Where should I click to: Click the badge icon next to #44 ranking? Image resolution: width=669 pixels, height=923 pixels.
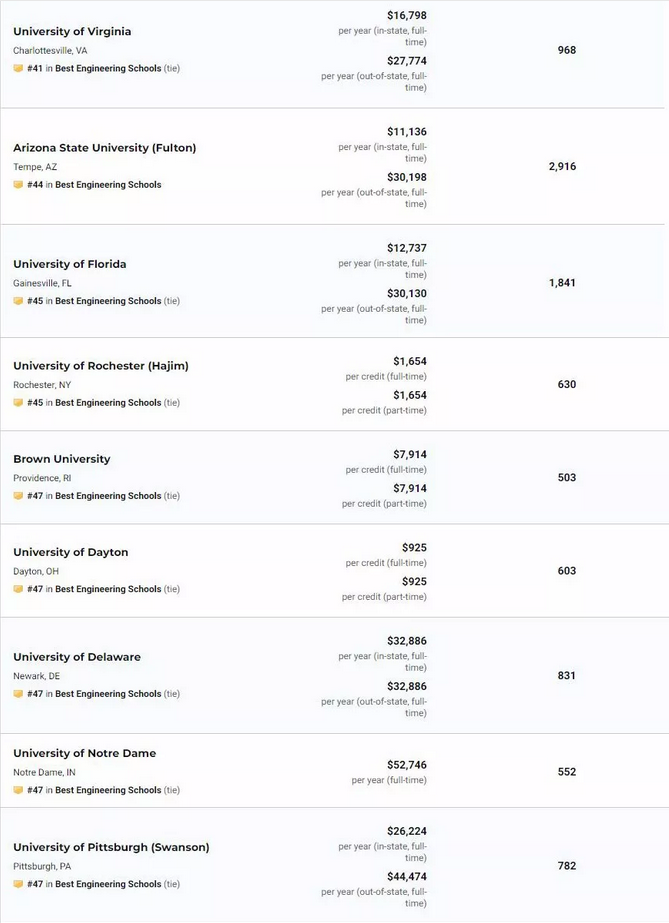[x=18, y=184]
